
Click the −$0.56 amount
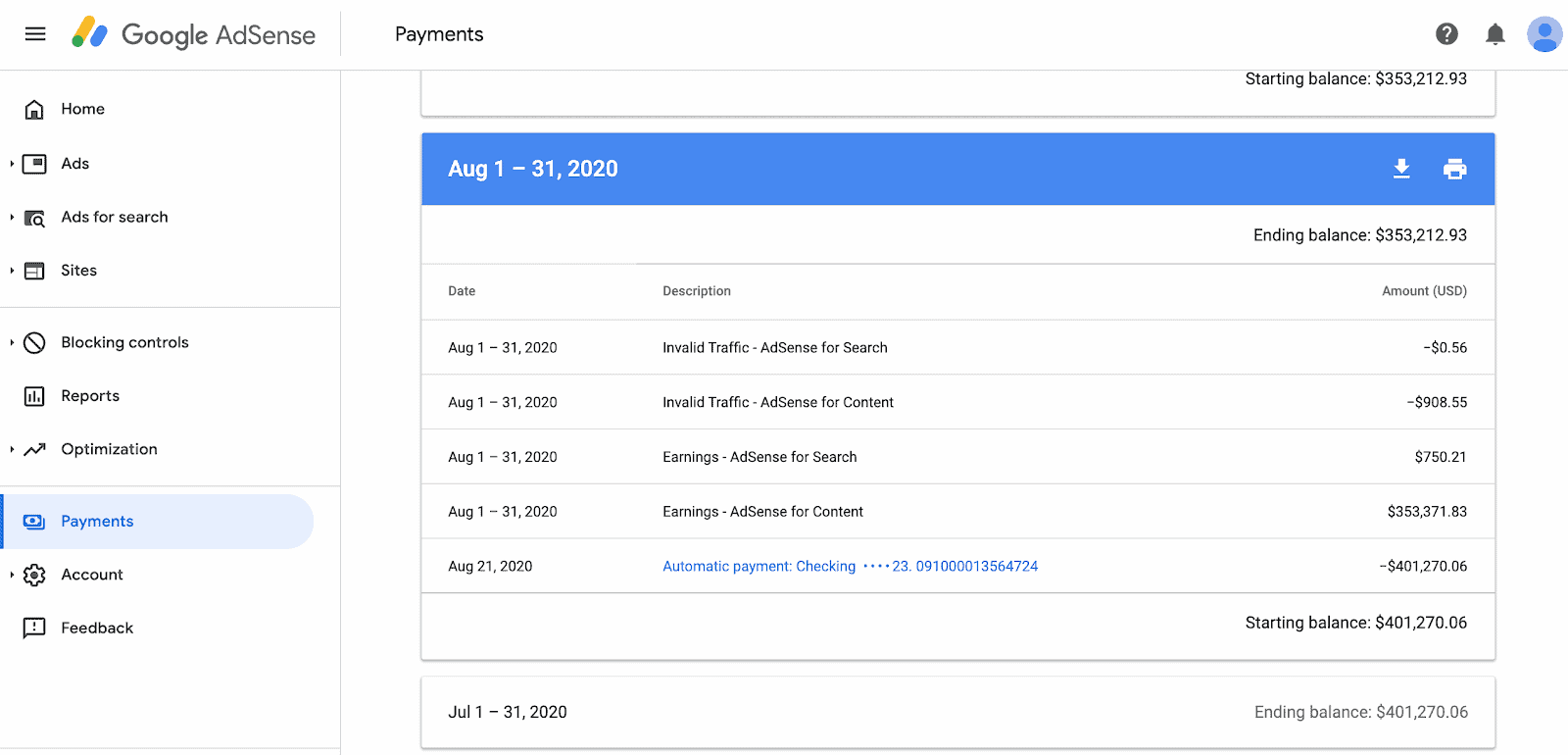pos(1445,348)
